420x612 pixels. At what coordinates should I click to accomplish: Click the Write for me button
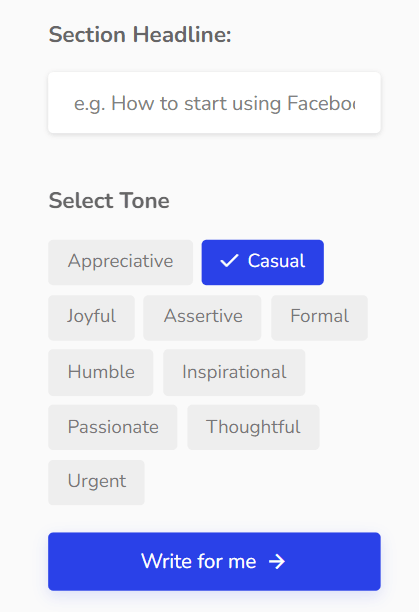click(x=214, y=562)
